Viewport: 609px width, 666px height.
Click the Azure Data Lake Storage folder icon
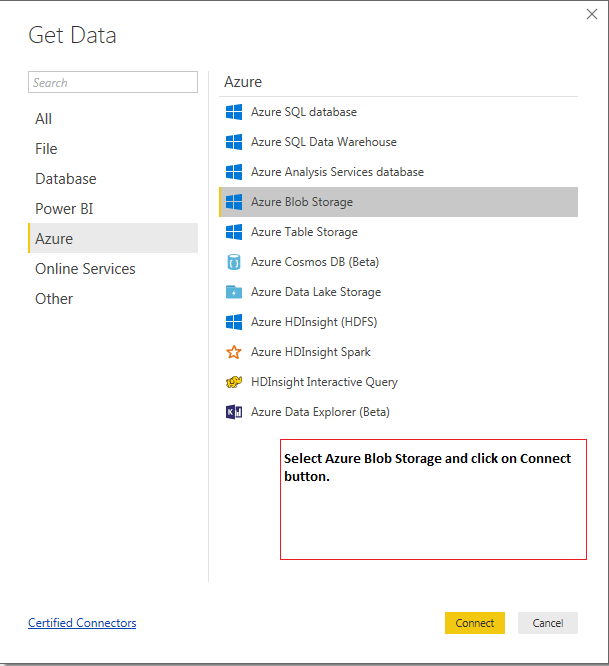[234, 292]
